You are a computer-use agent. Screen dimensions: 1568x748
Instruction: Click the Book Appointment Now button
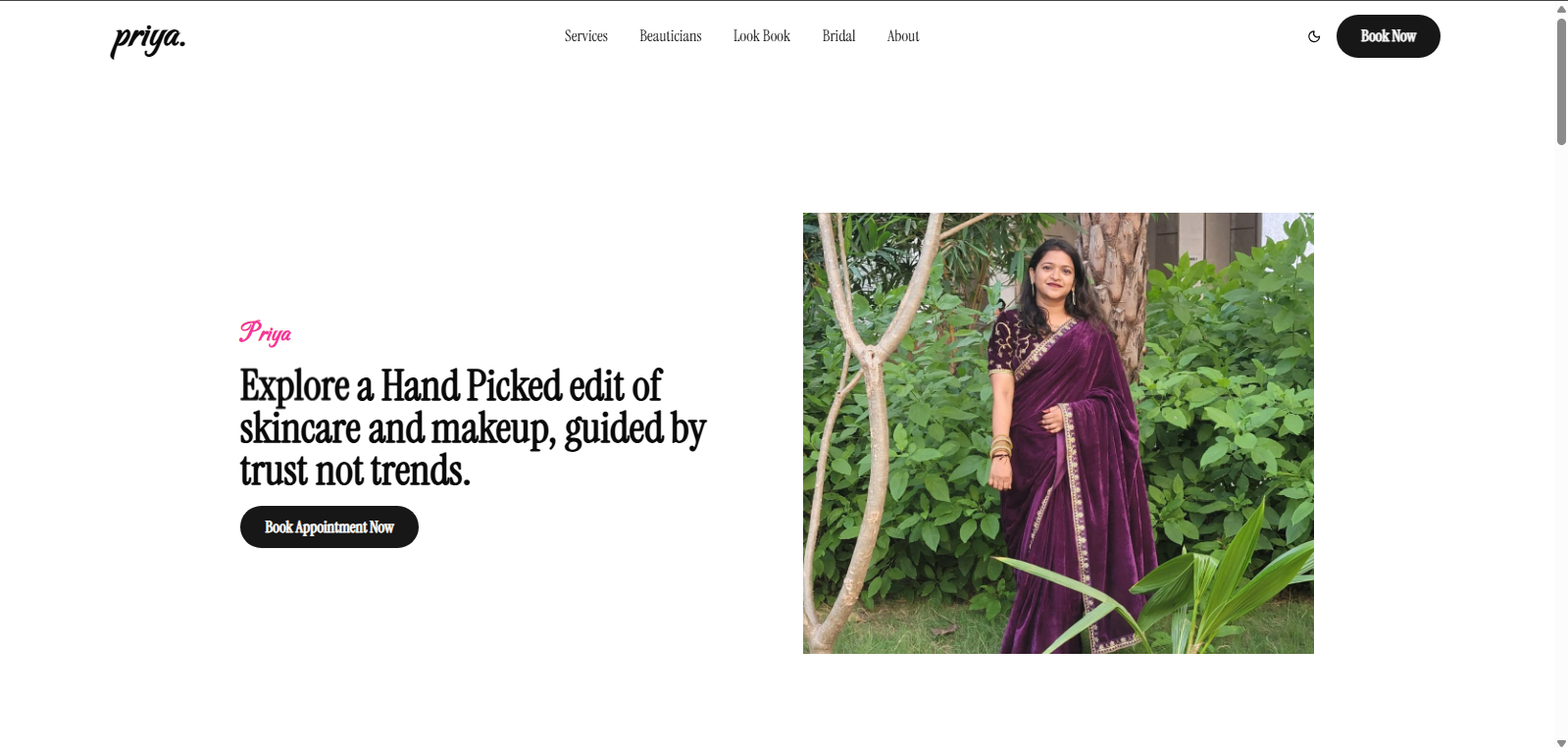click(329, 527)
